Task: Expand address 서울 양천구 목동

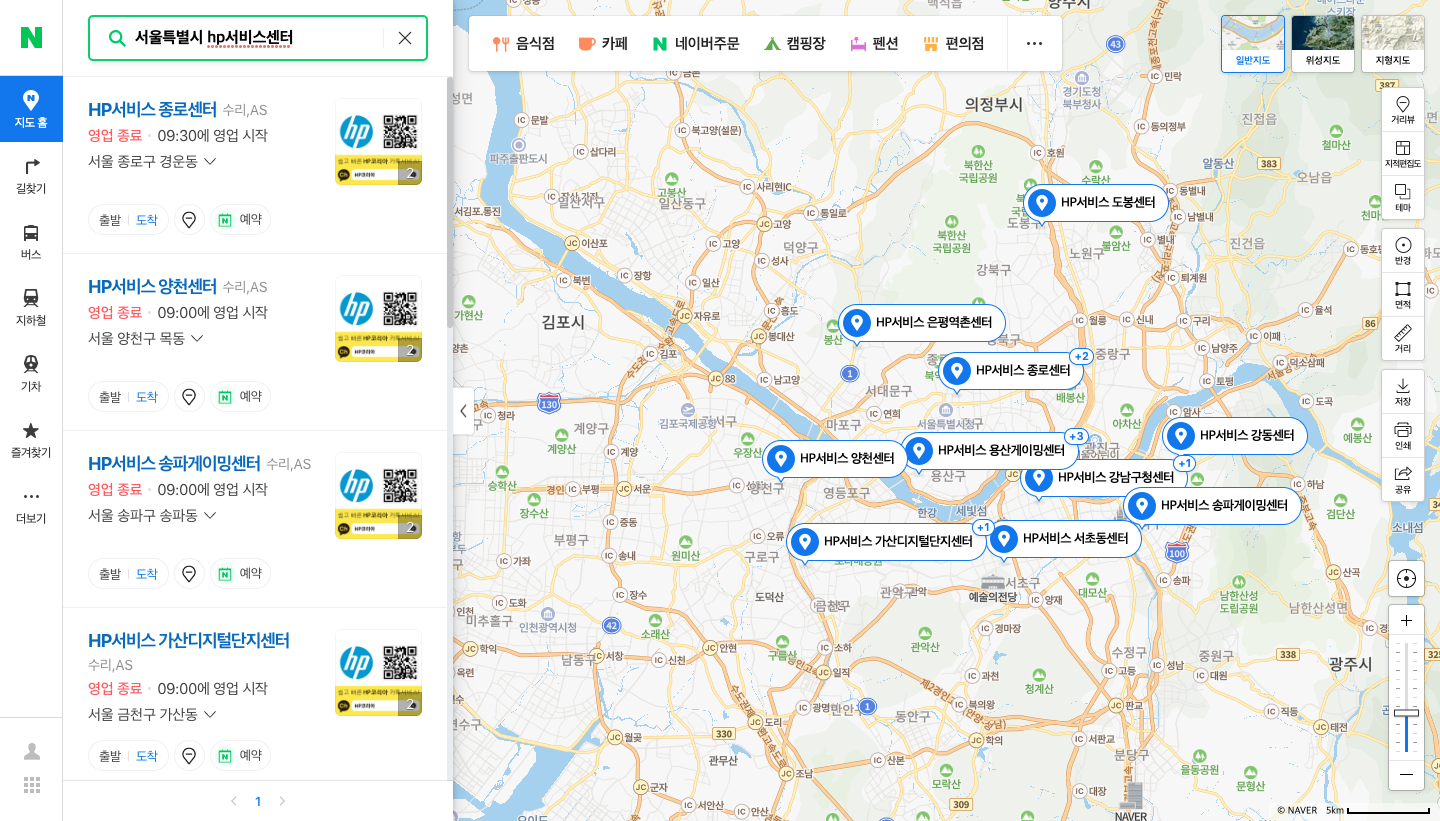Action: pos(146,338)
